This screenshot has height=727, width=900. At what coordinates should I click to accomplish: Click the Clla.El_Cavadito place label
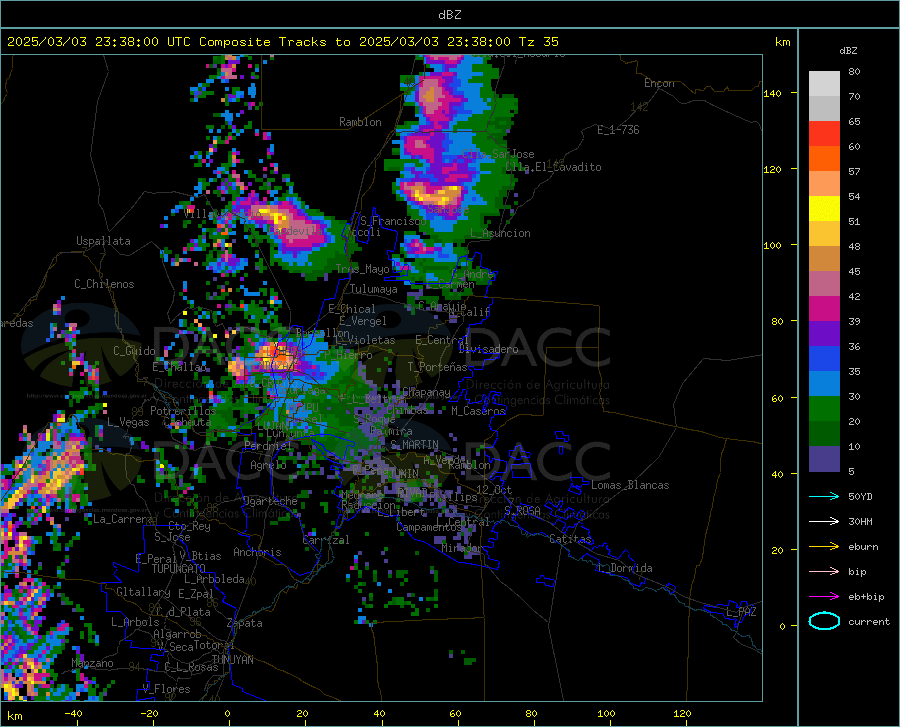click(x=553, y=167)
